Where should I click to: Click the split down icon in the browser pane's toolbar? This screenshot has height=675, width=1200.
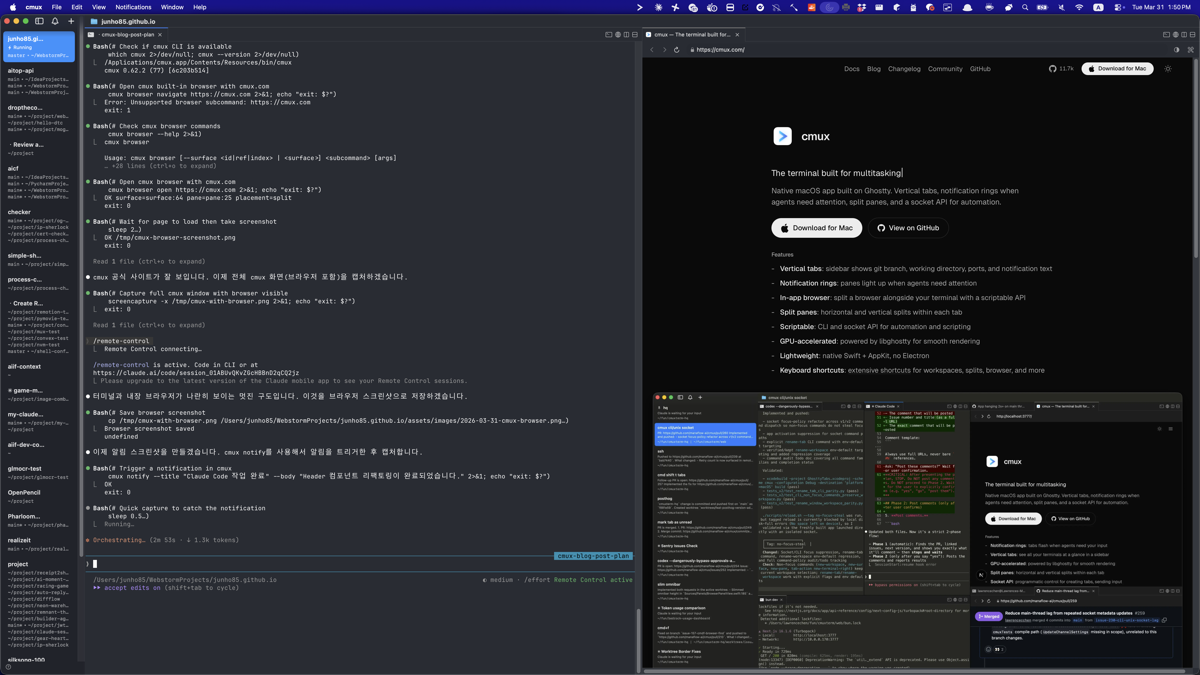pyautogui.click(x=1192, y=35)
